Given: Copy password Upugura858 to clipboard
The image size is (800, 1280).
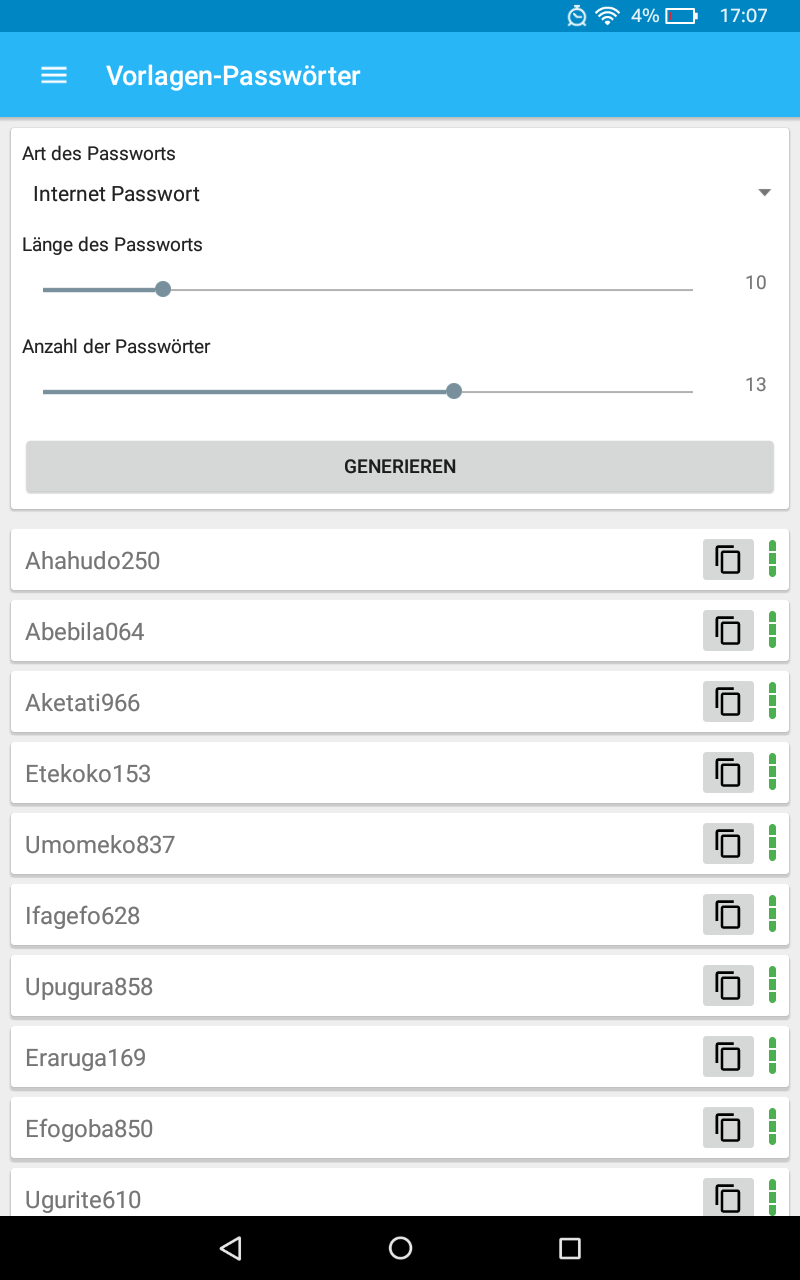Looking at the screenshot, I should click(x=727, y=985).
